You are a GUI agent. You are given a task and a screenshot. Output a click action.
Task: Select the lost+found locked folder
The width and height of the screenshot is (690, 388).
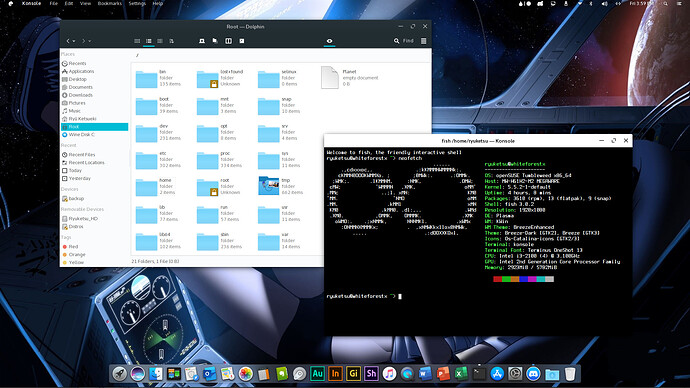(220, 78)
